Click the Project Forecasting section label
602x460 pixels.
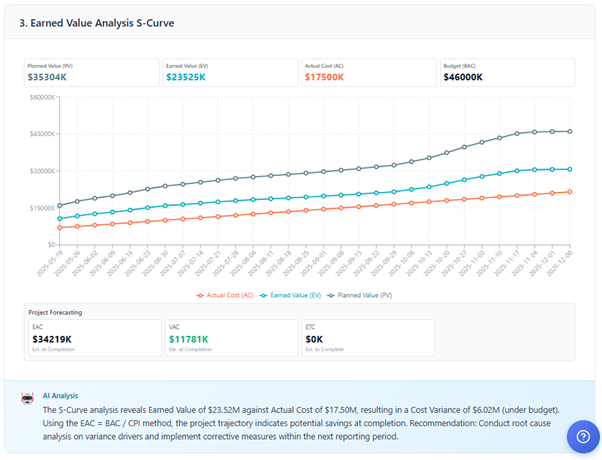(x=58, y=311)
